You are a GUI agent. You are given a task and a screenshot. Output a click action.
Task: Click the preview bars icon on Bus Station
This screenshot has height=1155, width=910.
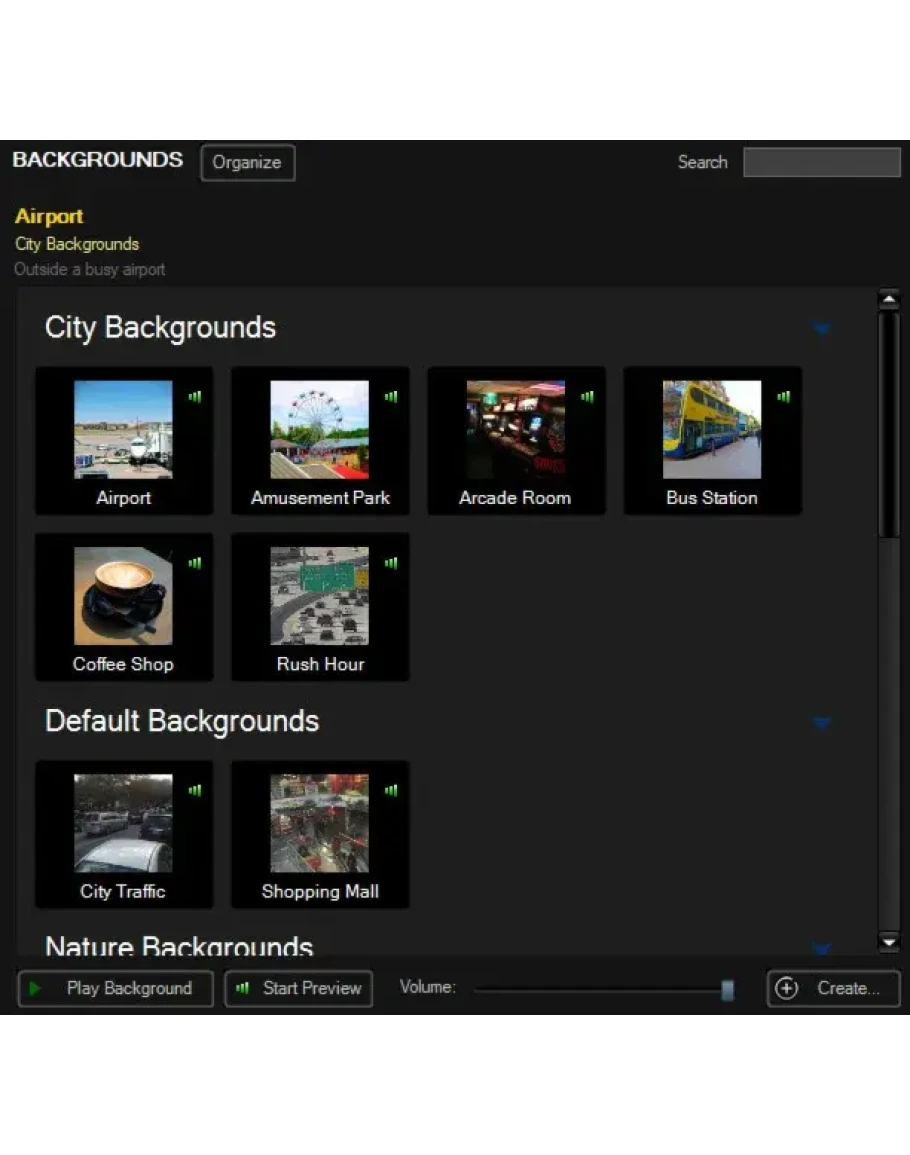click(783, 397)
